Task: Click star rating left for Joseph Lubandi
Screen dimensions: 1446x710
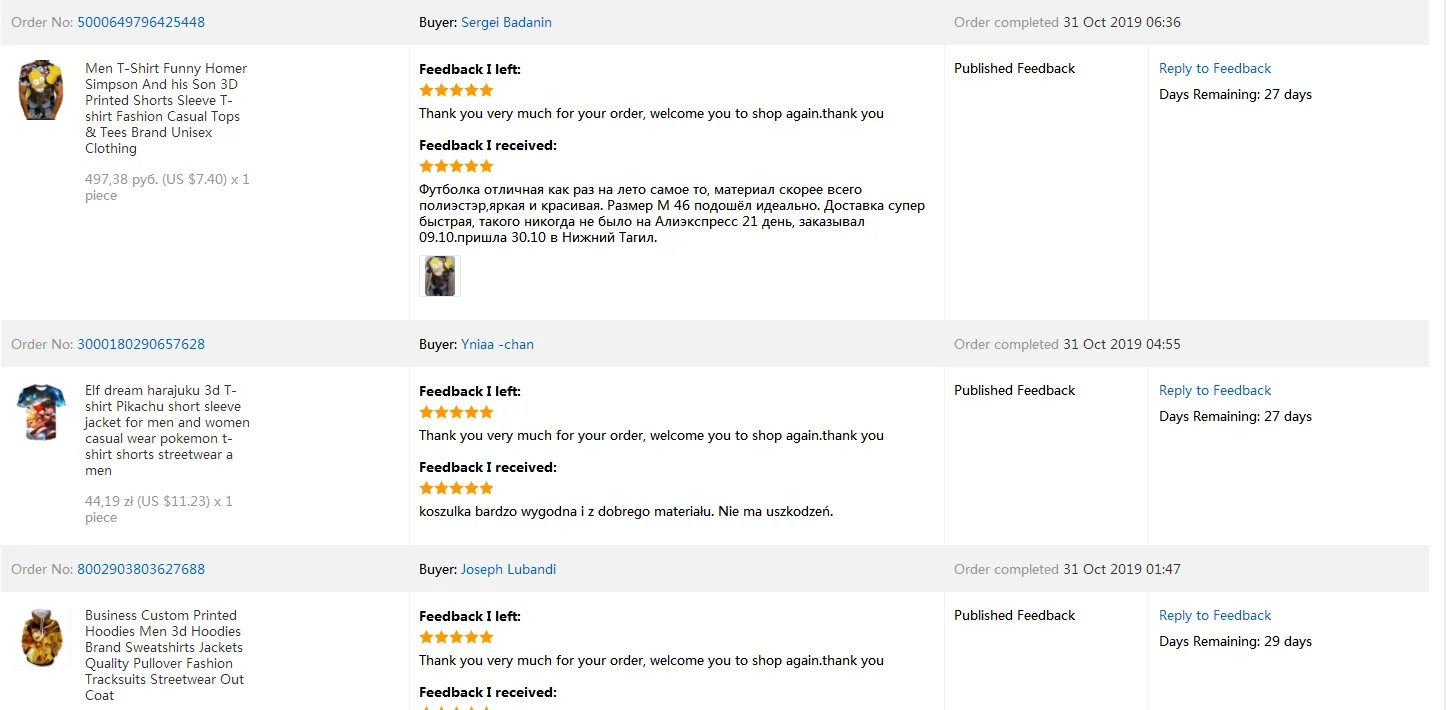Action: (456, 637)
